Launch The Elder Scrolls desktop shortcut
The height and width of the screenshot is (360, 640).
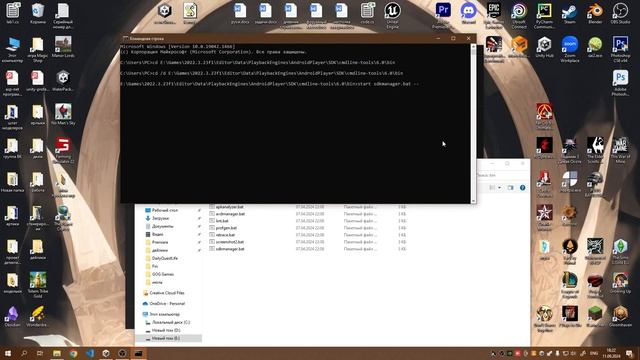pyautogui.click(x=595, y=150)
